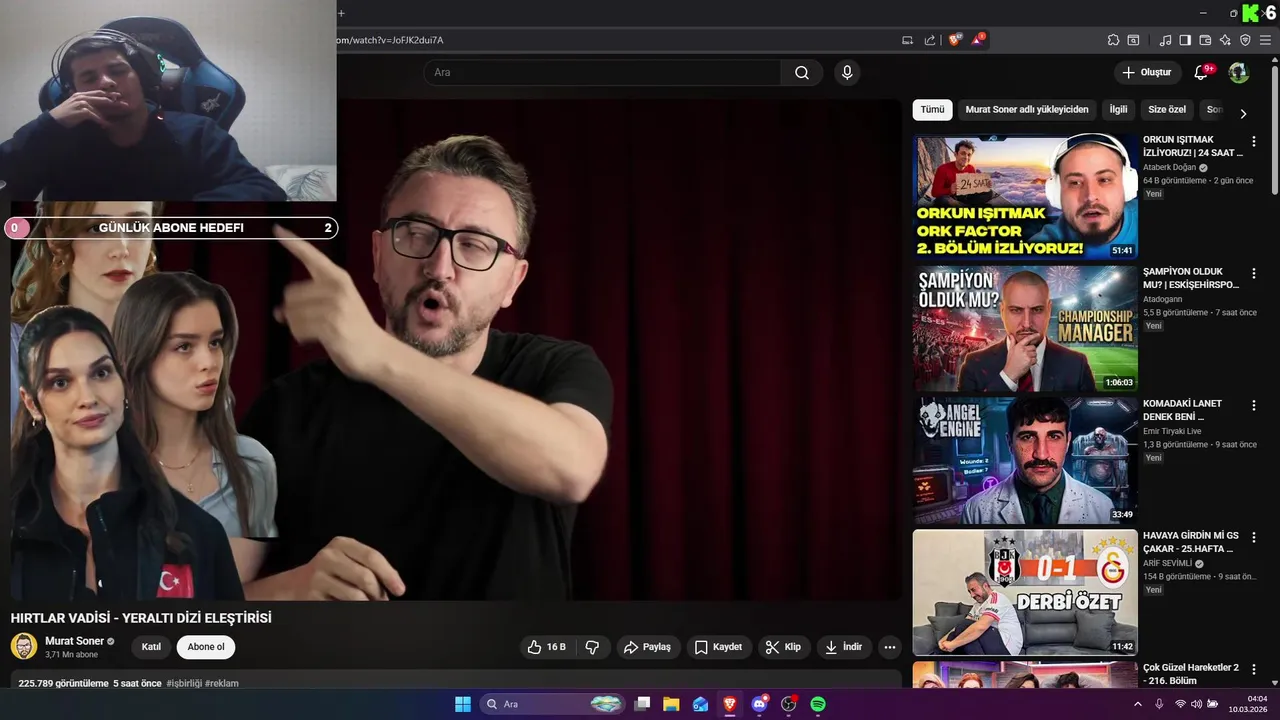Download the video with İndir button
1280x720 pixels.
click(843, 647)
